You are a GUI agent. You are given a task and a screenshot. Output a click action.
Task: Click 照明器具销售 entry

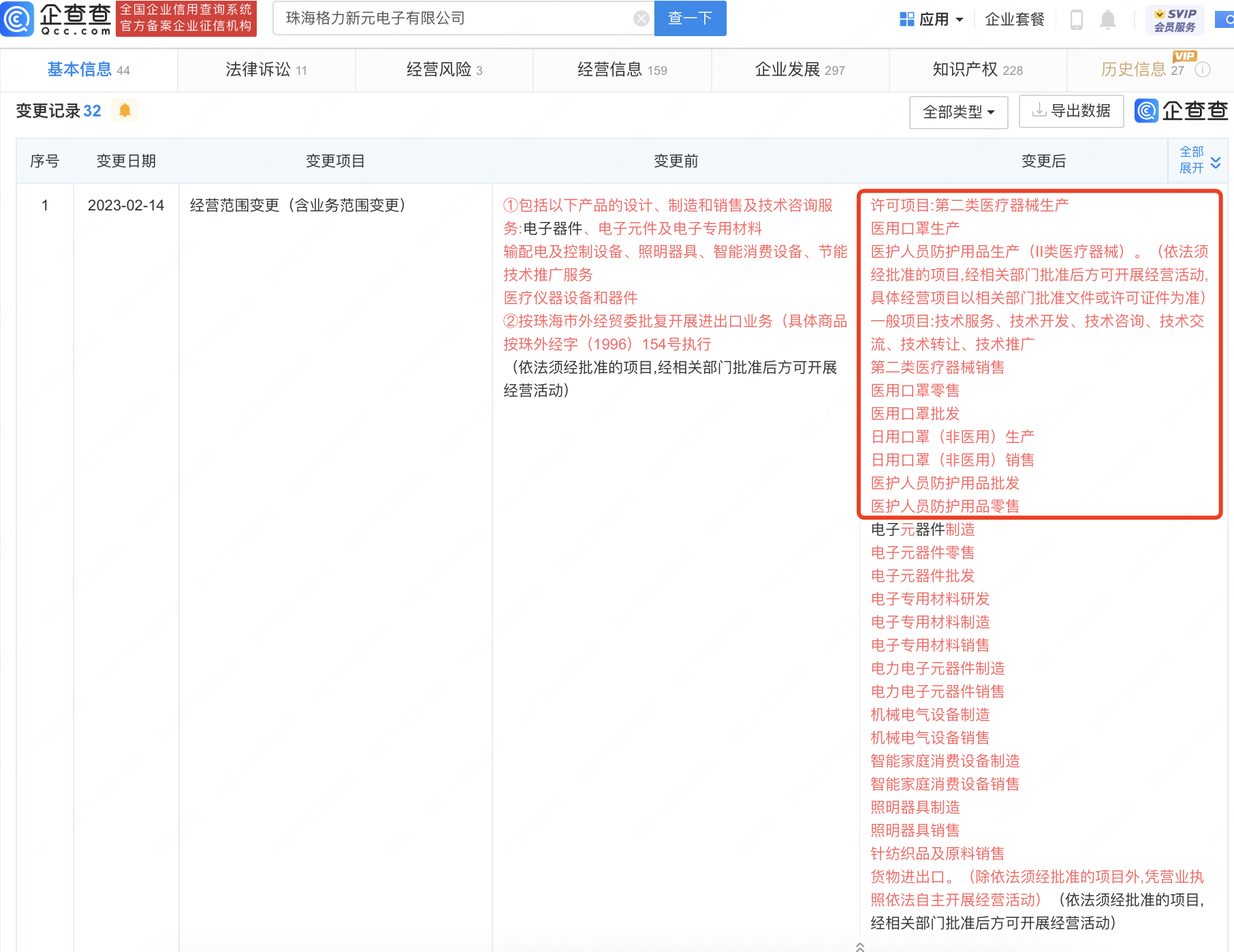pos(915,831)
